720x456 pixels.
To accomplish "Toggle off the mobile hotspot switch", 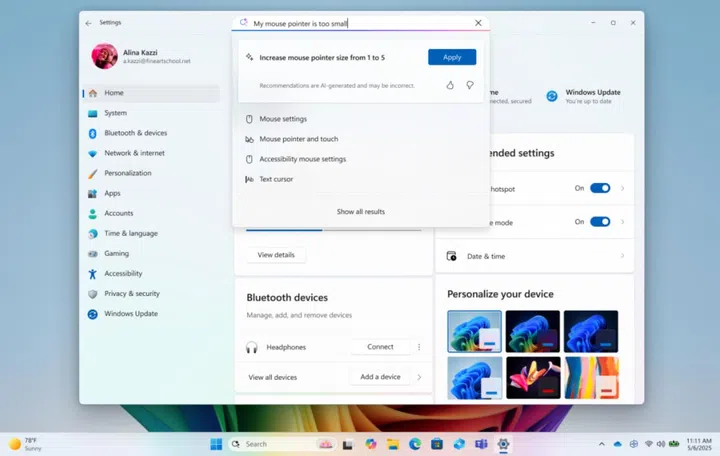I will point(600,188).
